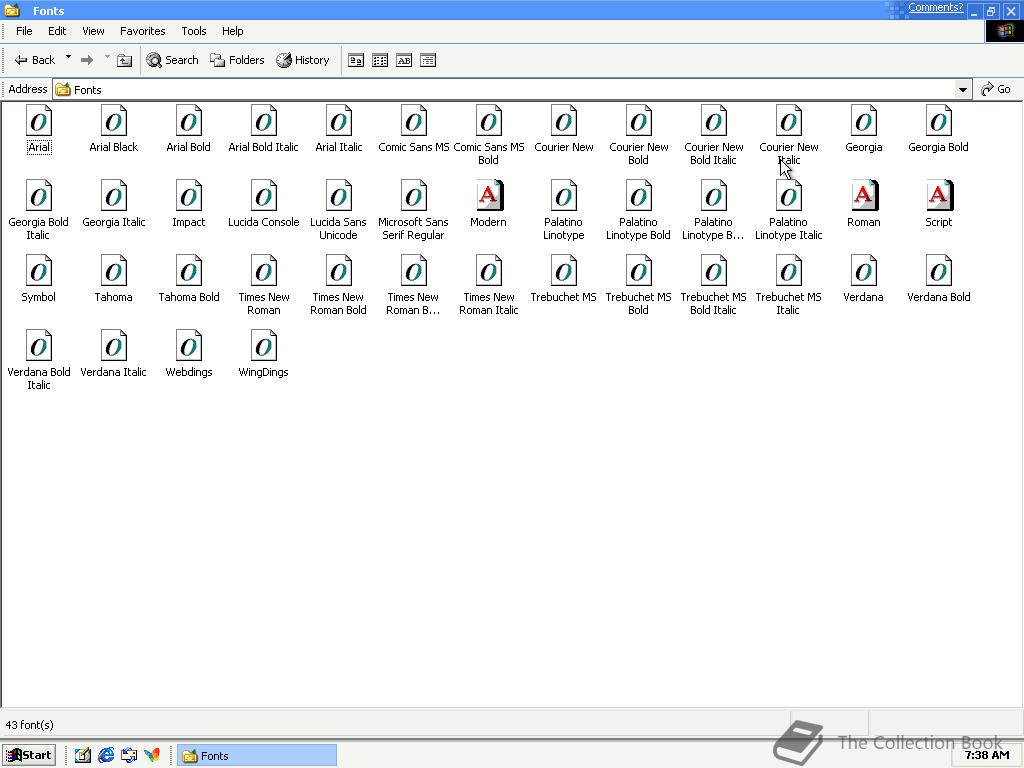1024x768 pixels.
Task: Open the Start menu
Action: [29, 756]
